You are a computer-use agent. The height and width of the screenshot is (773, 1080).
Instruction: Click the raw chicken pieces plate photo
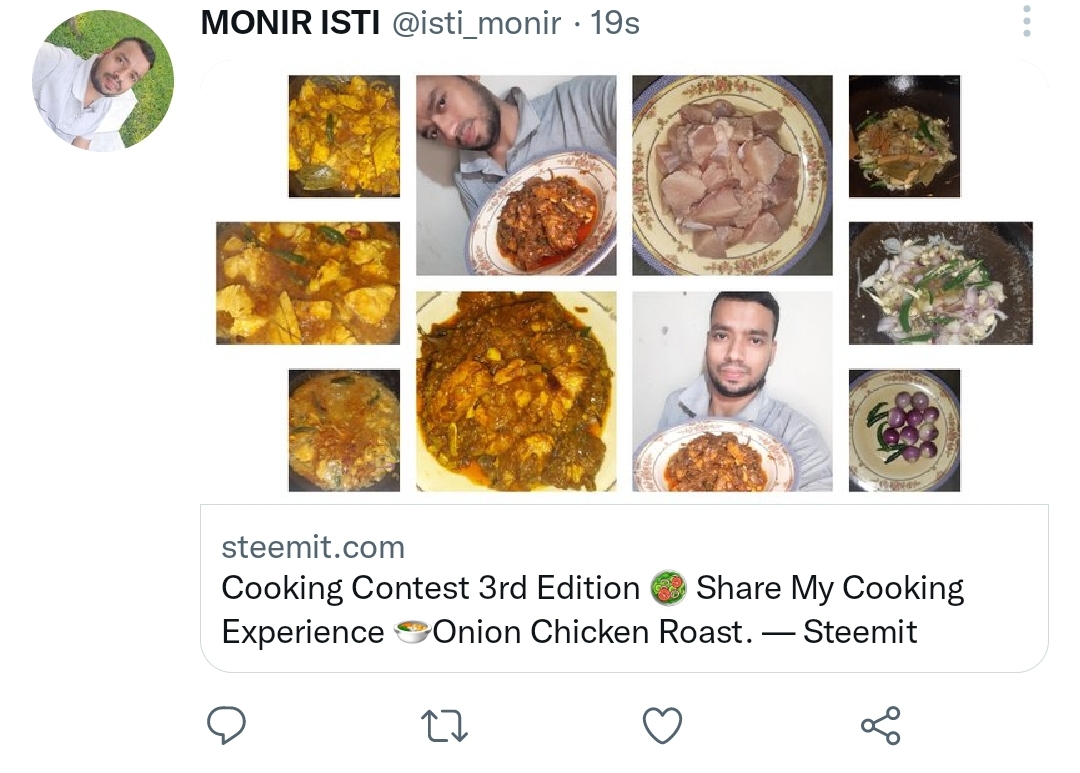pyautogui.click(x=732, y=175)
